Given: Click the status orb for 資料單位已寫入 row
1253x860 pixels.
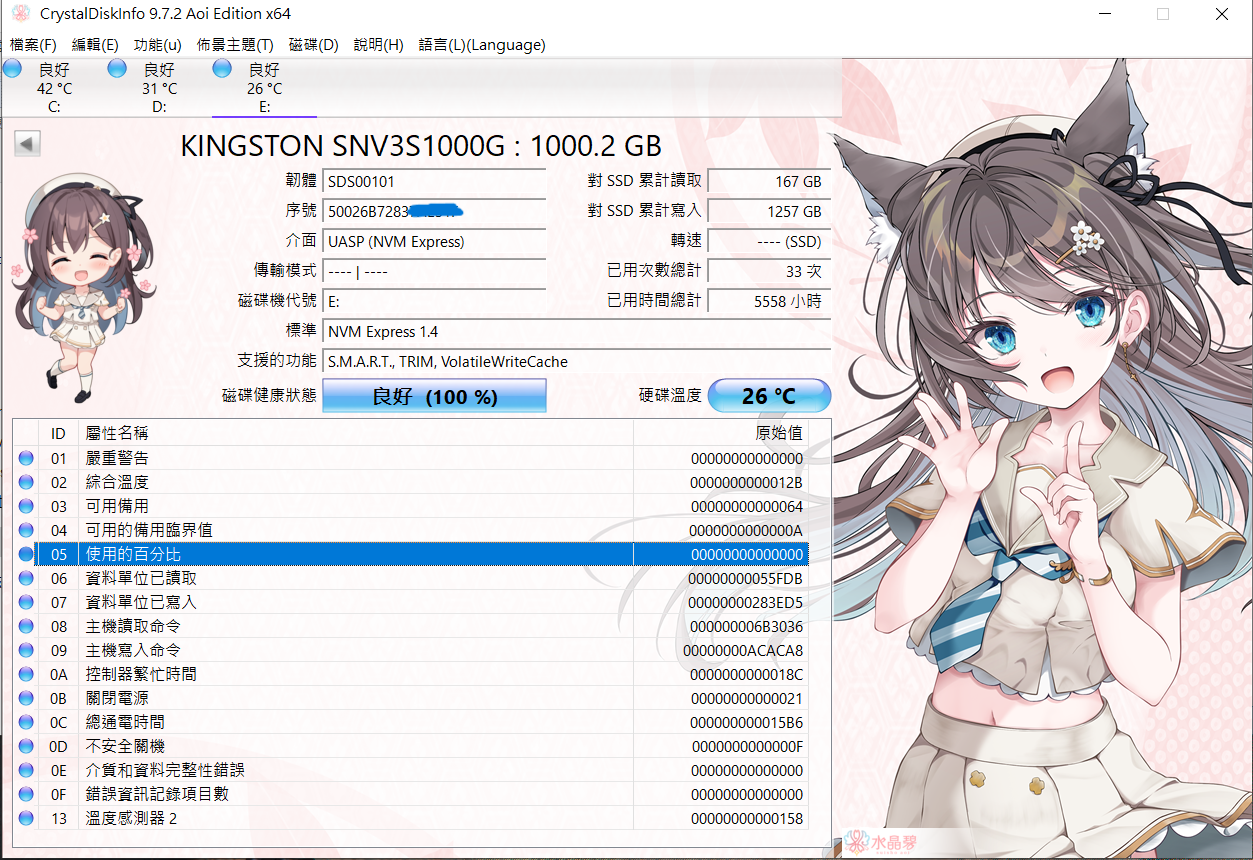Looking at the screenshot, I should tap(26, 602).
